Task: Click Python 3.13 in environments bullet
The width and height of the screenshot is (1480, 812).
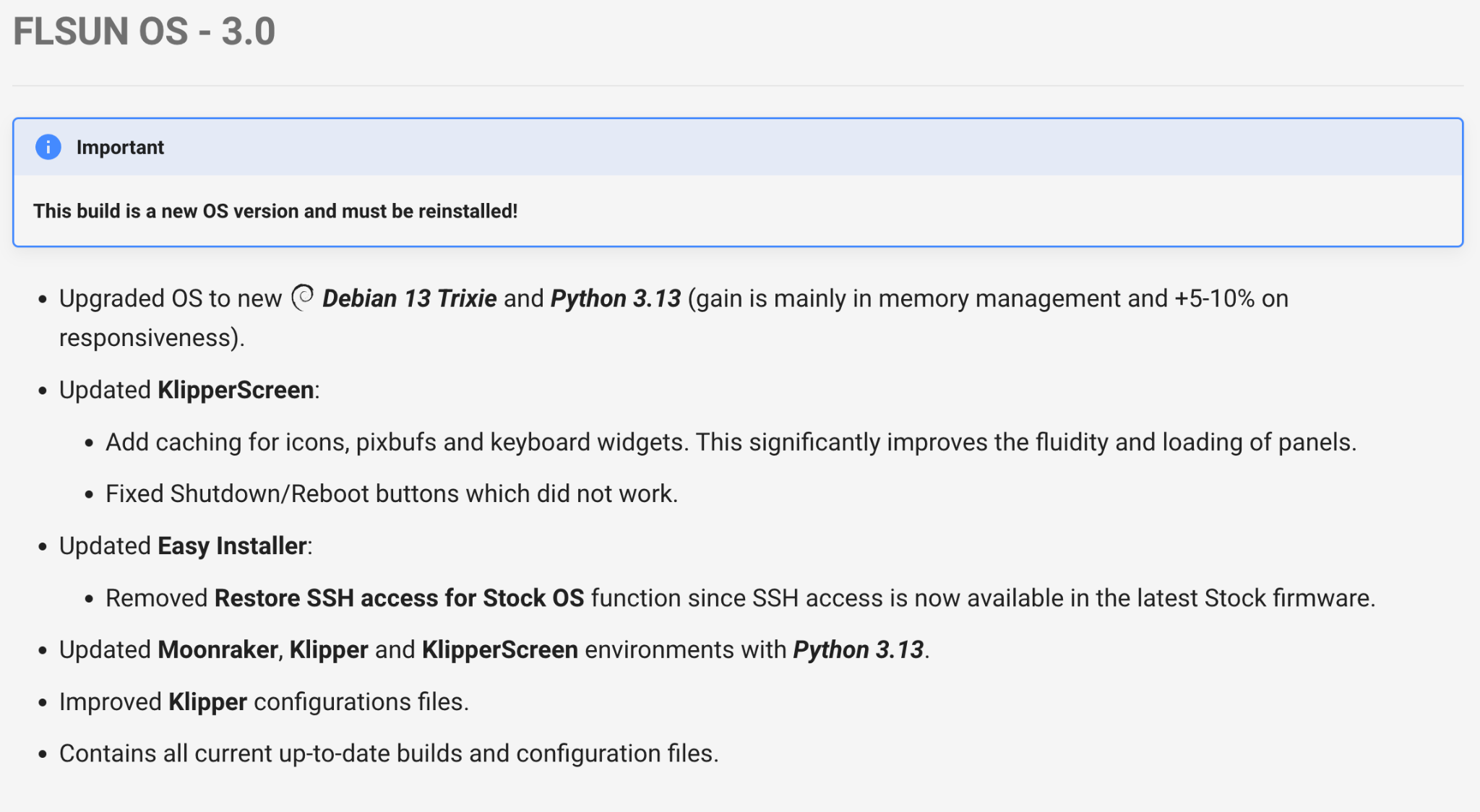Action: coord(859,650)
